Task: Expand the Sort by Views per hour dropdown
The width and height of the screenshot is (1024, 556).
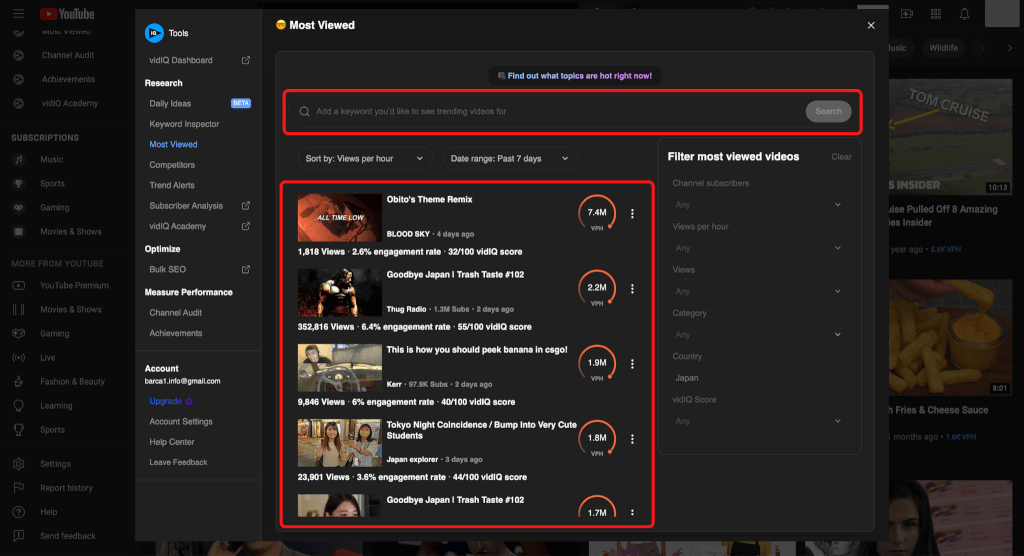Action: (x=366, y=158)
